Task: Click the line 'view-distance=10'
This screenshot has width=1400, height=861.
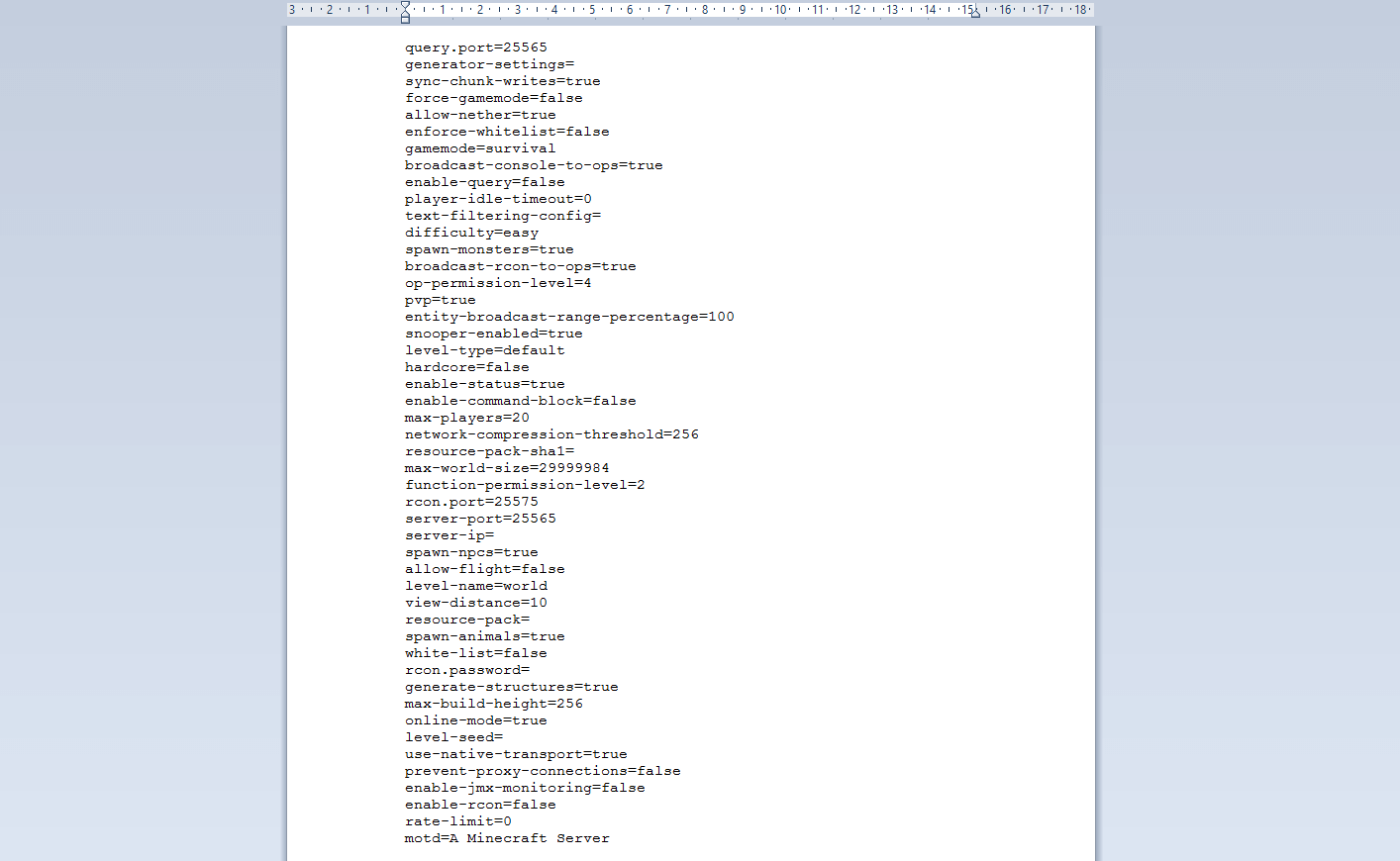Action: pos(476,603)
